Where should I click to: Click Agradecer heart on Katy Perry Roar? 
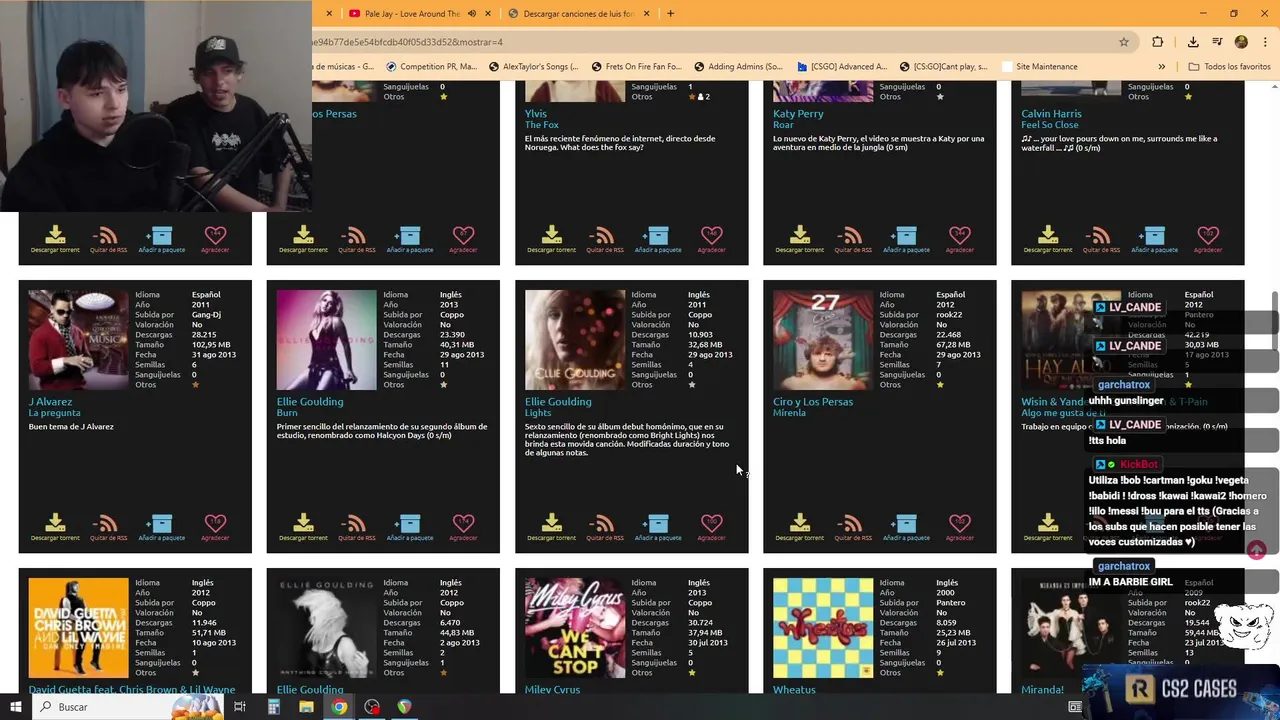[959, 239]
